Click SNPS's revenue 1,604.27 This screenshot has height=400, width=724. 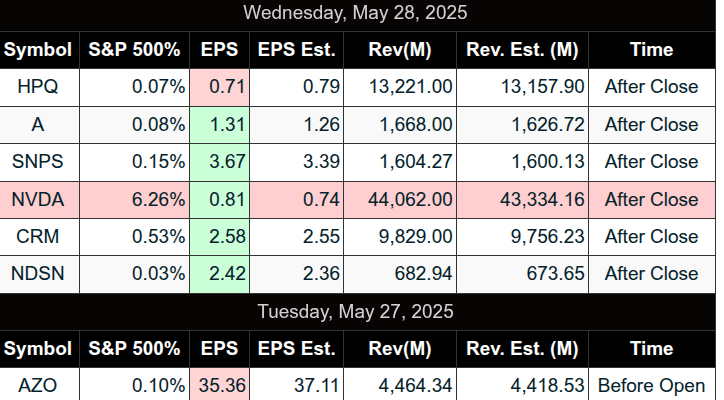(400, 162)
